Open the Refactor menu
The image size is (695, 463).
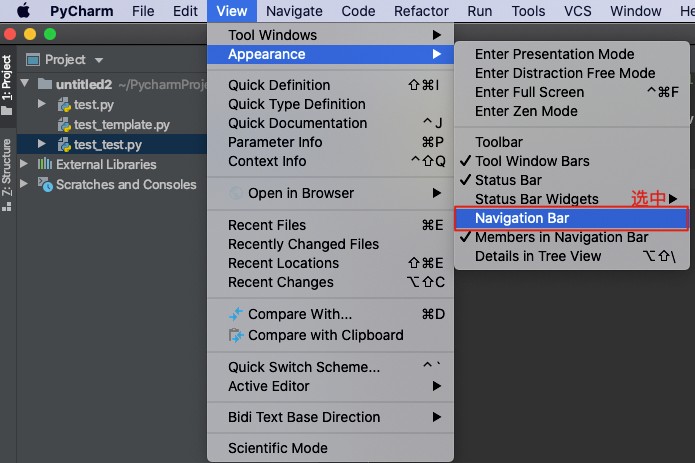(x=421, y=11)
